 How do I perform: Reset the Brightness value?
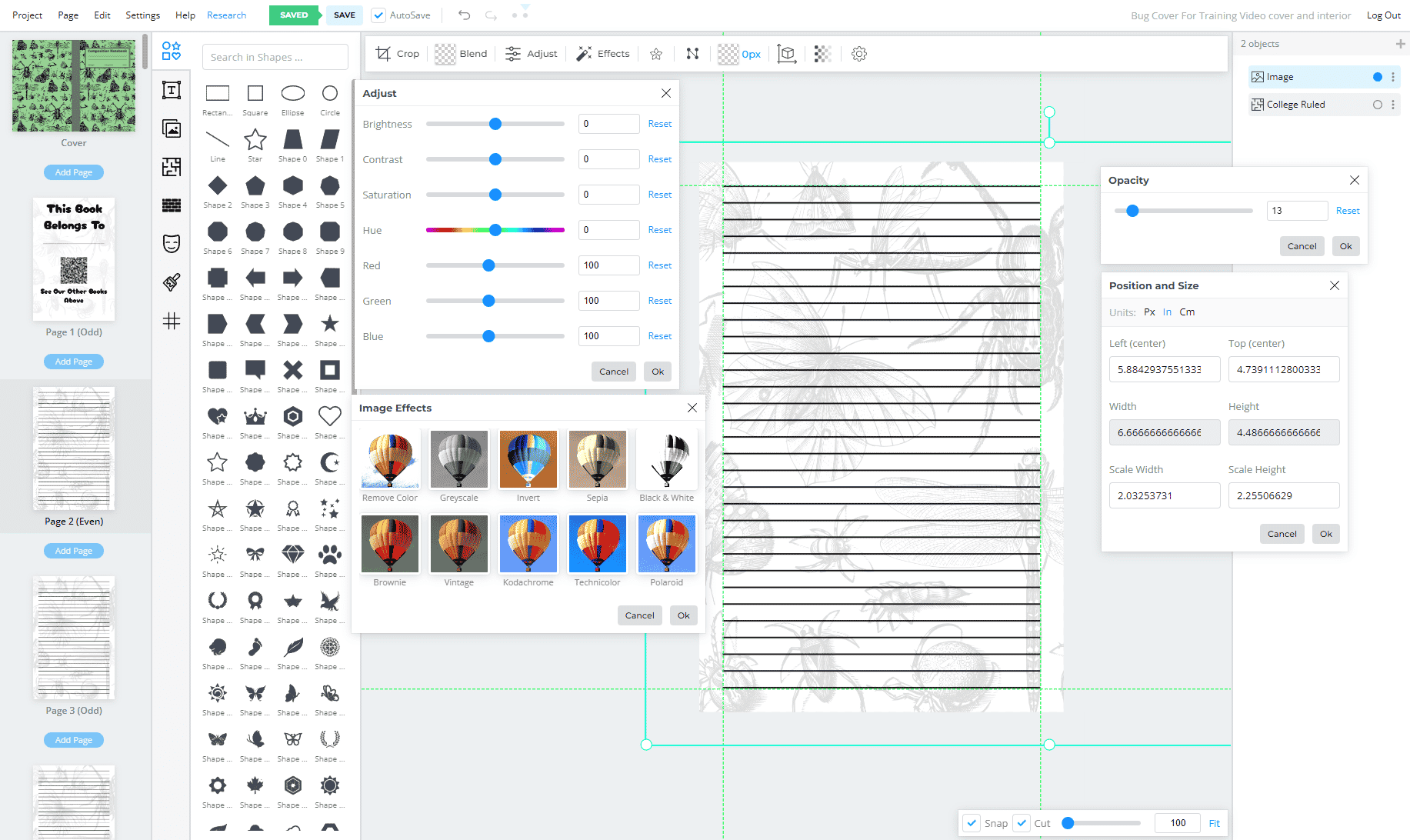(659, 124)
